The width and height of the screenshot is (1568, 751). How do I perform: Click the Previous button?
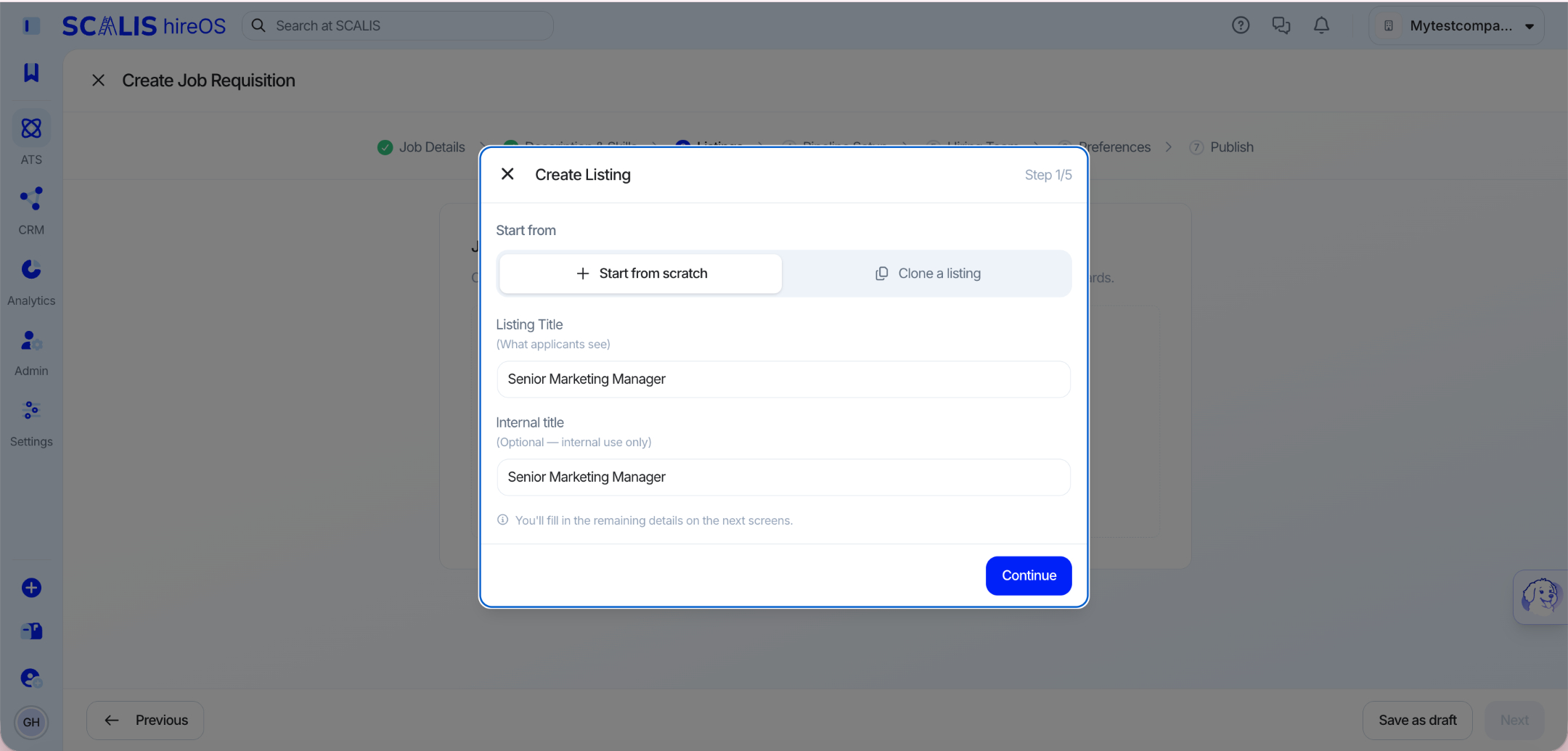[145, 721]
